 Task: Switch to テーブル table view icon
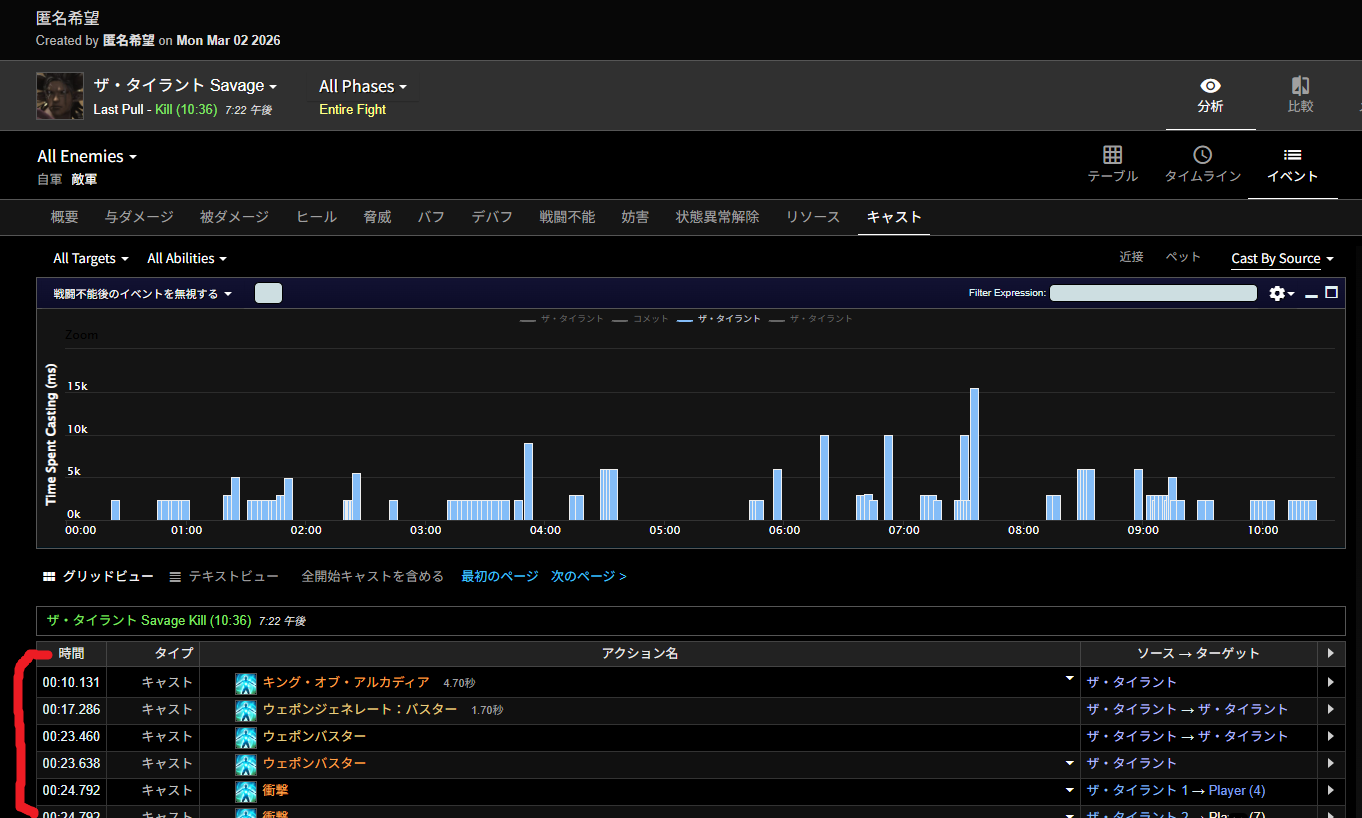click(1112, 155)
